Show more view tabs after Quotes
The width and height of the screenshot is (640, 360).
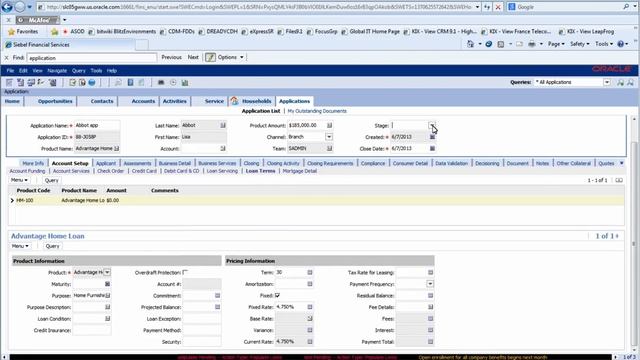coord(622,163)
